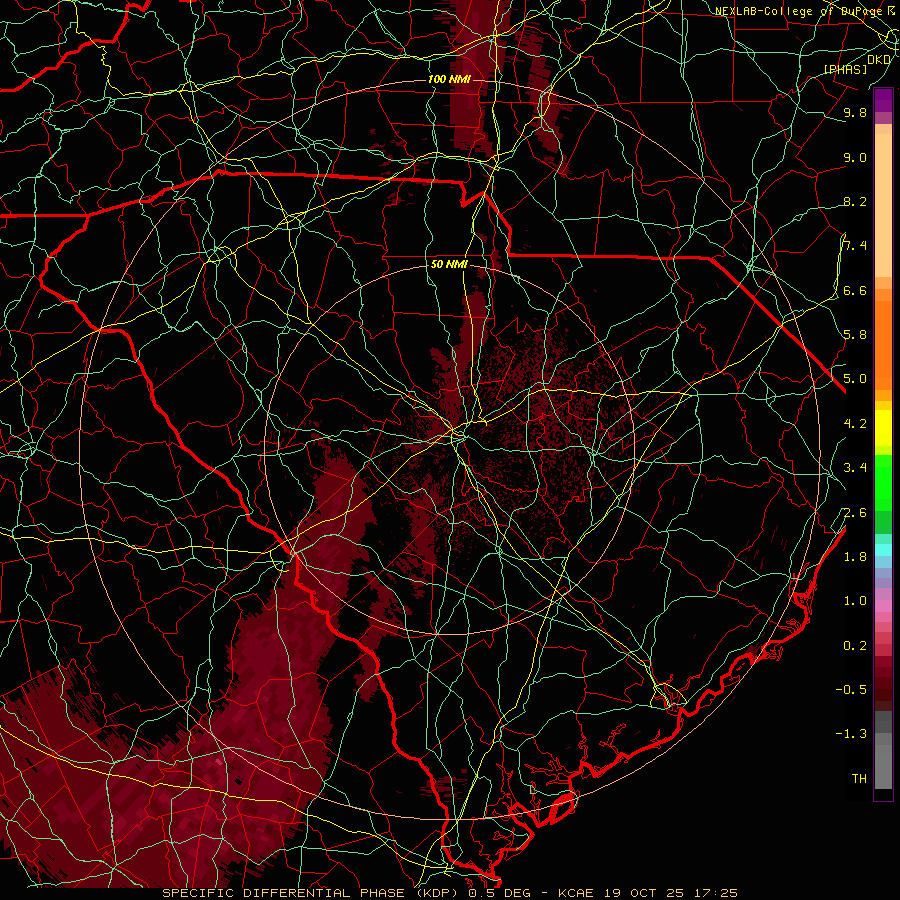Click the -0.5 value on the color scale
900x900 pixels.
[851, 690]
